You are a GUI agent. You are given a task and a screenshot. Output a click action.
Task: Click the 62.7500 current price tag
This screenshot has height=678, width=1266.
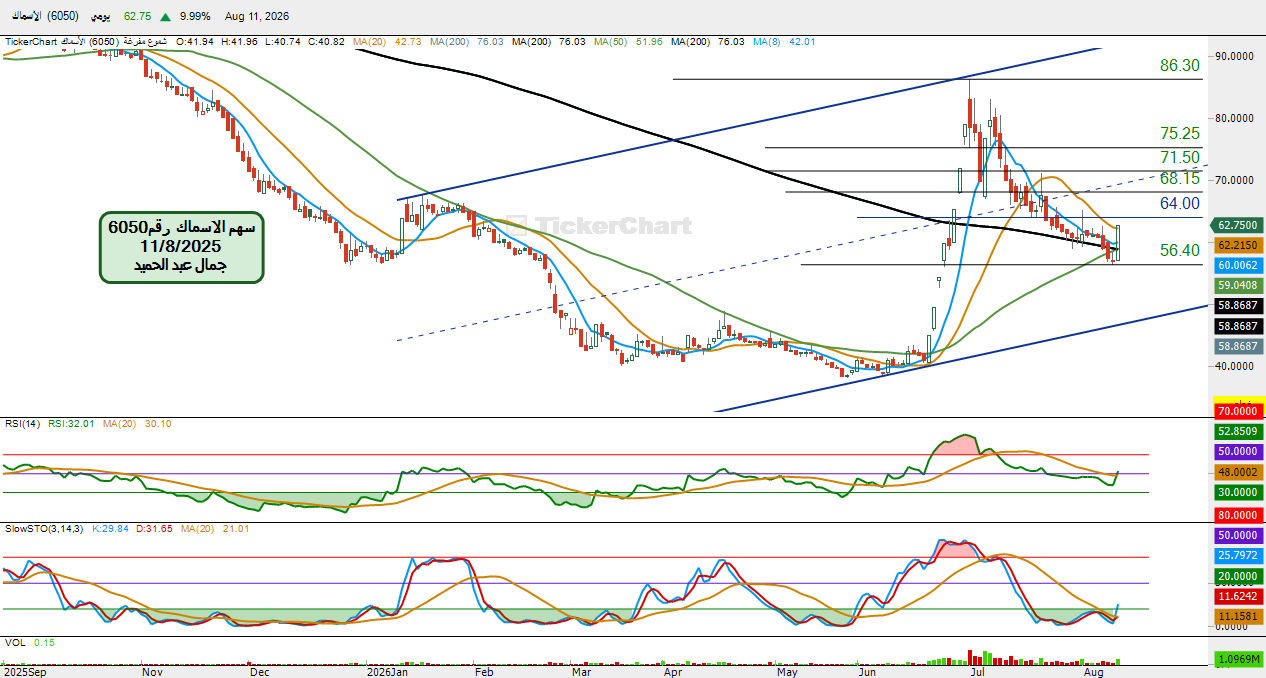coord(1238,226)
